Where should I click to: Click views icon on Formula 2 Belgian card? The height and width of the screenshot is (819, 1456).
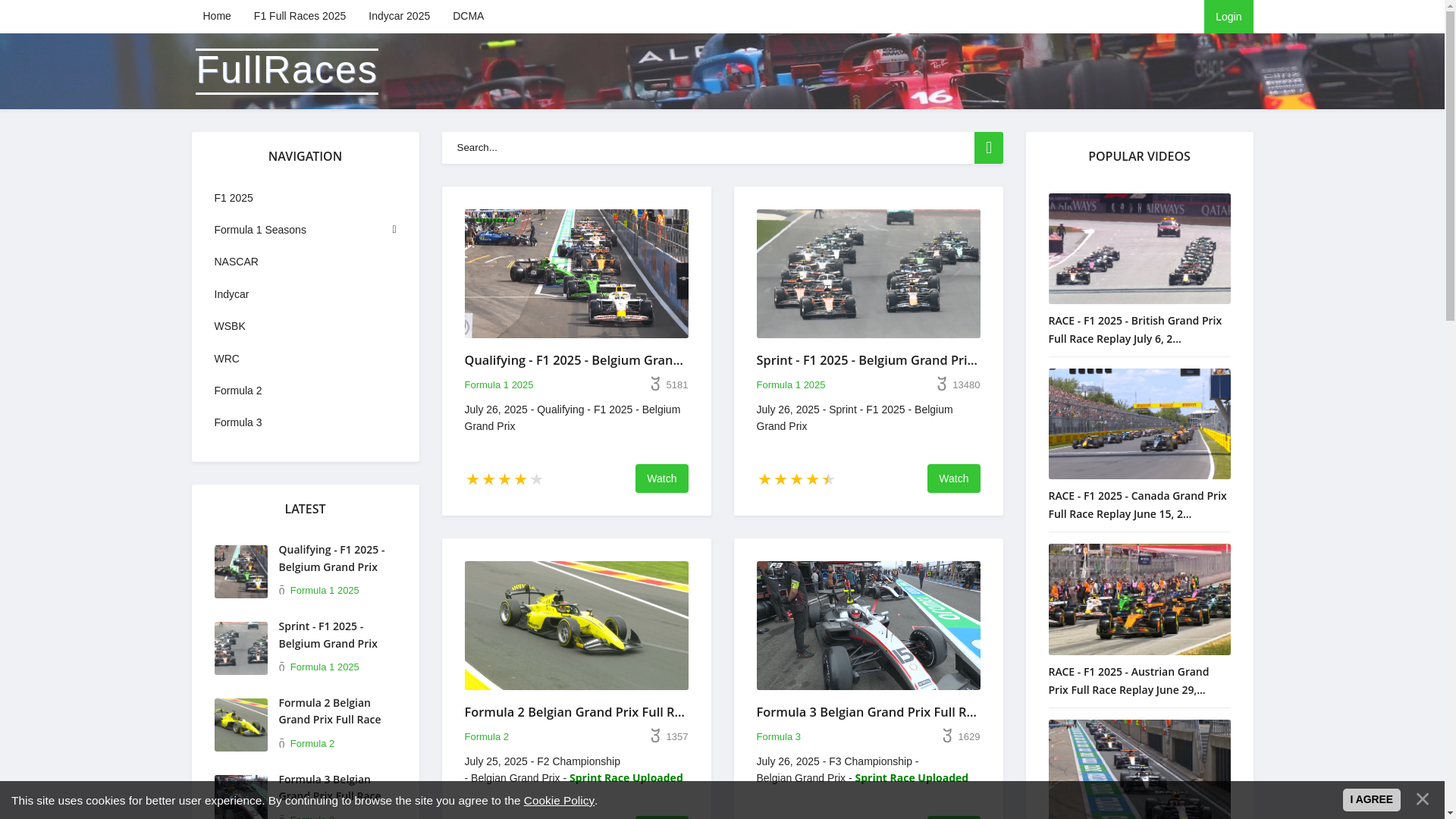656,736
